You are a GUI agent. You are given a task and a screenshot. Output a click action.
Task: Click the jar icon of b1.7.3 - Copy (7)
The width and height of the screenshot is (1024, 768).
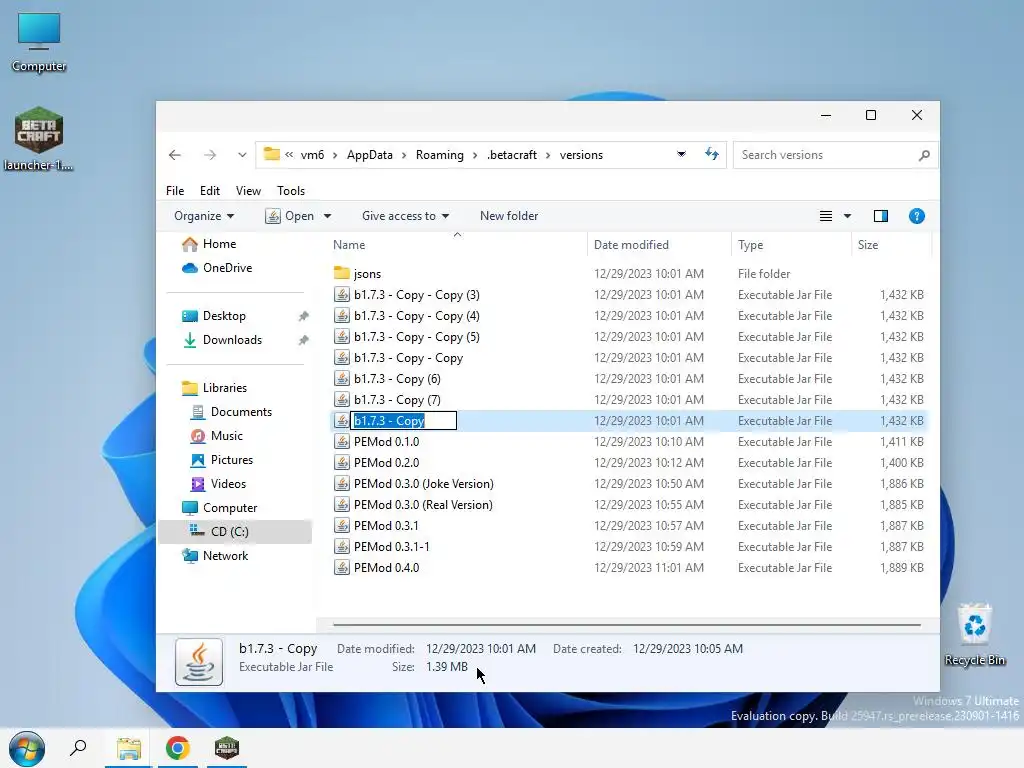click(x=342, y=400)
